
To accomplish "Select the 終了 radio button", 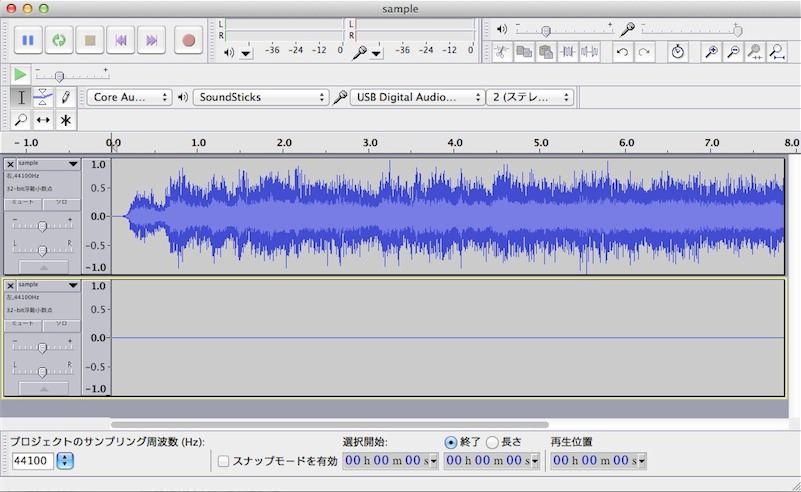I will [x=451, y=442].
